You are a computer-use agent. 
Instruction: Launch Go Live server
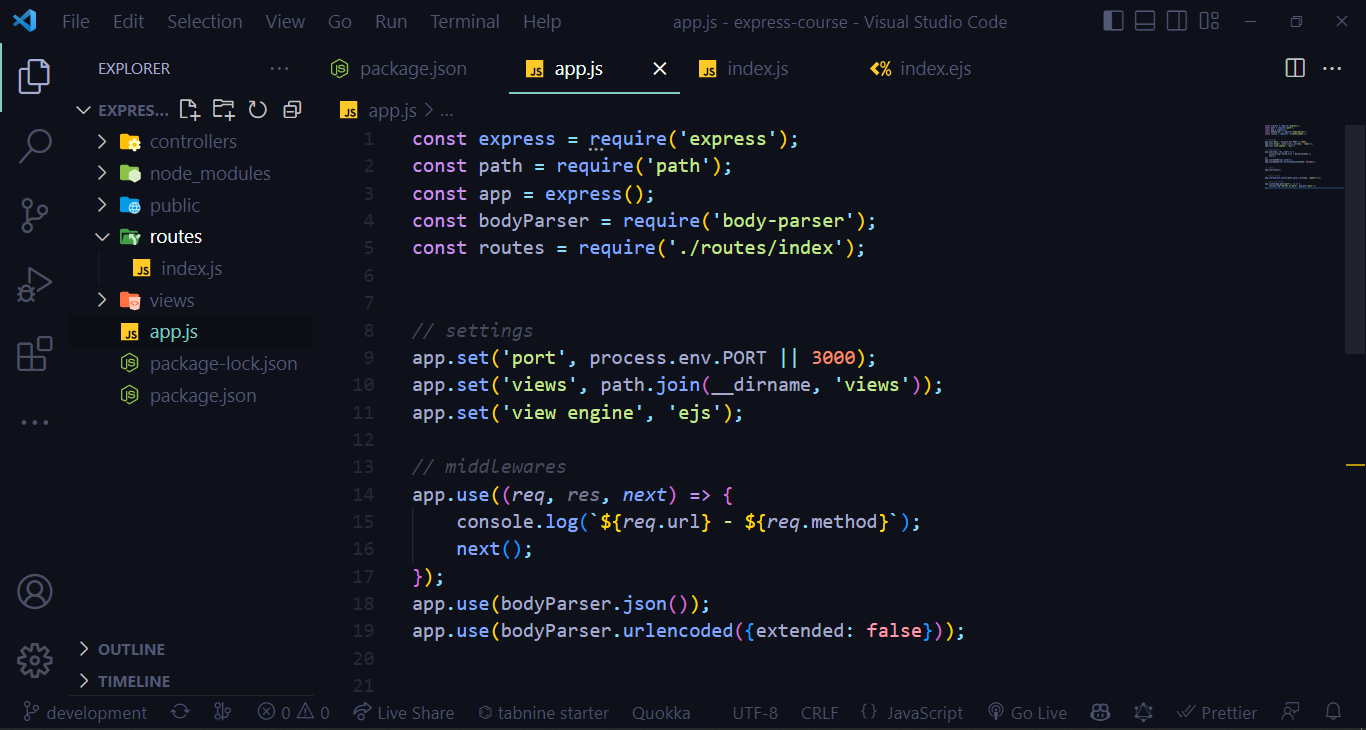tap(1027, 712)
